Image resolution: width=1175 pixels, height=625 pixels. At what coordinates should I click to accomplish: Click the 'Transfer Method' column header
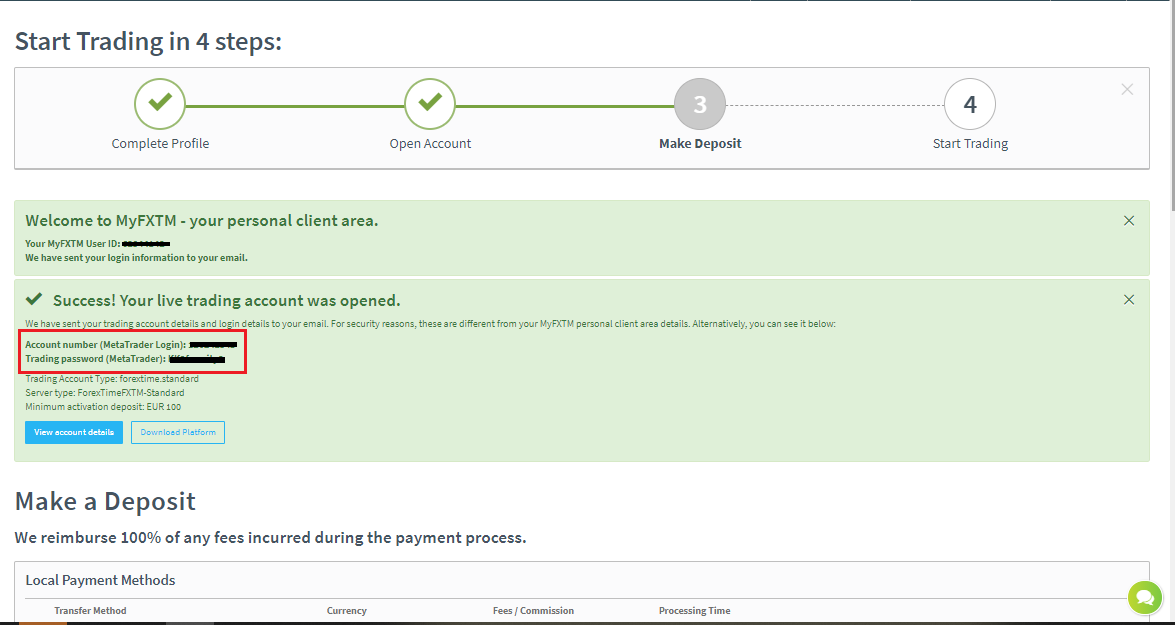point(90,611)
